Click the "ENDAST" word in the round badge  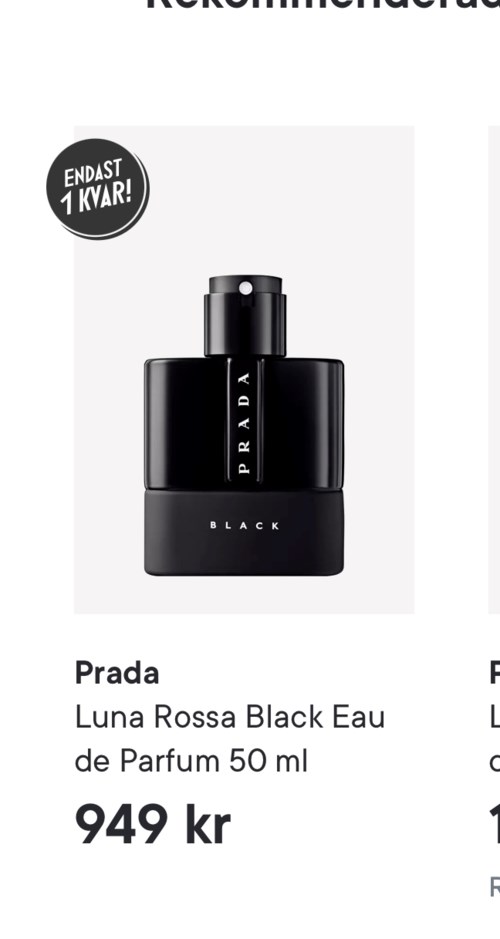[93, 174]
